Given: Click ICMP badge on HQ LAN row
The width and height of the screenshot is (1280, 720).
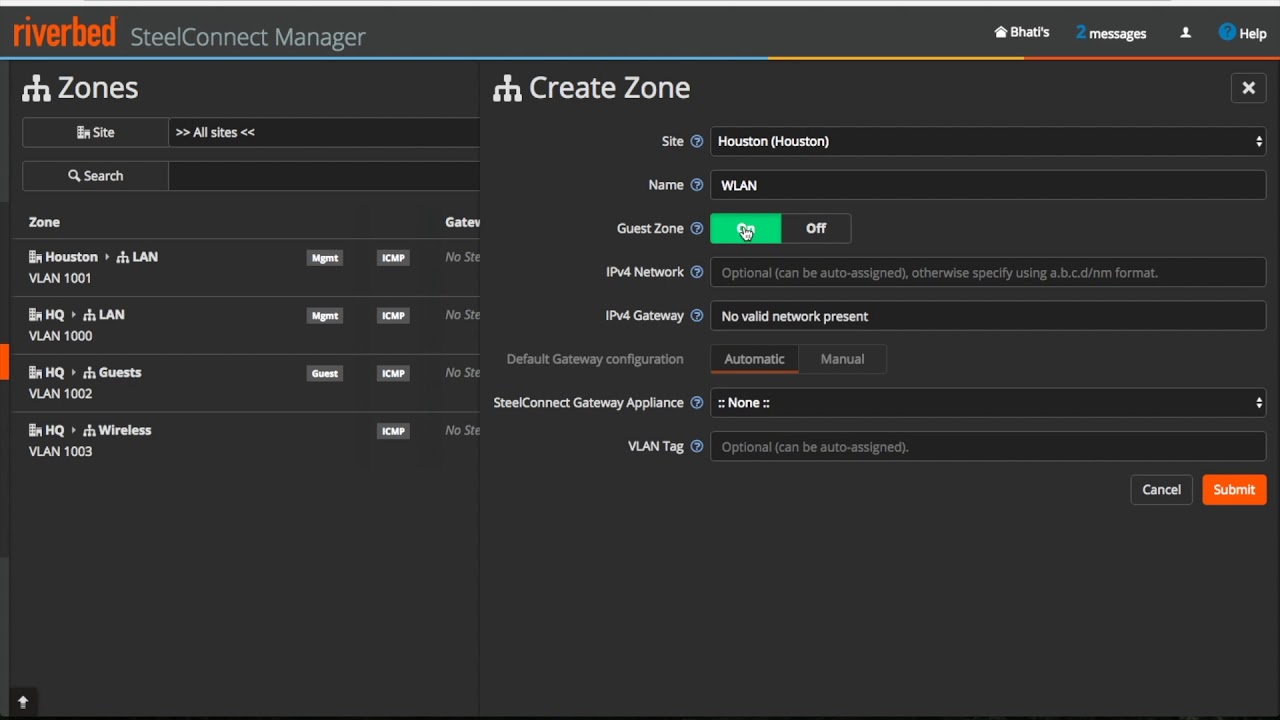Looking at the screenshot, I should [393, 316].
